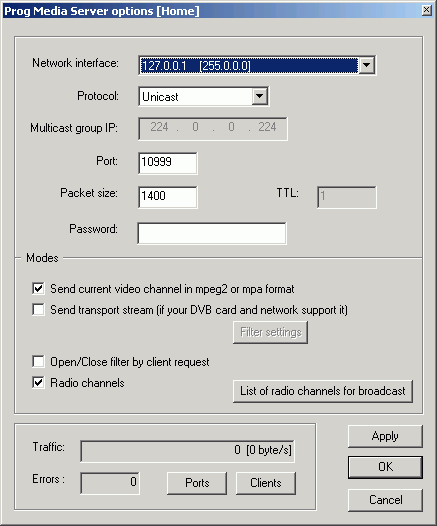Screen dimensions: 437x526
Task: Open the Clients list button
Action: 266,483
